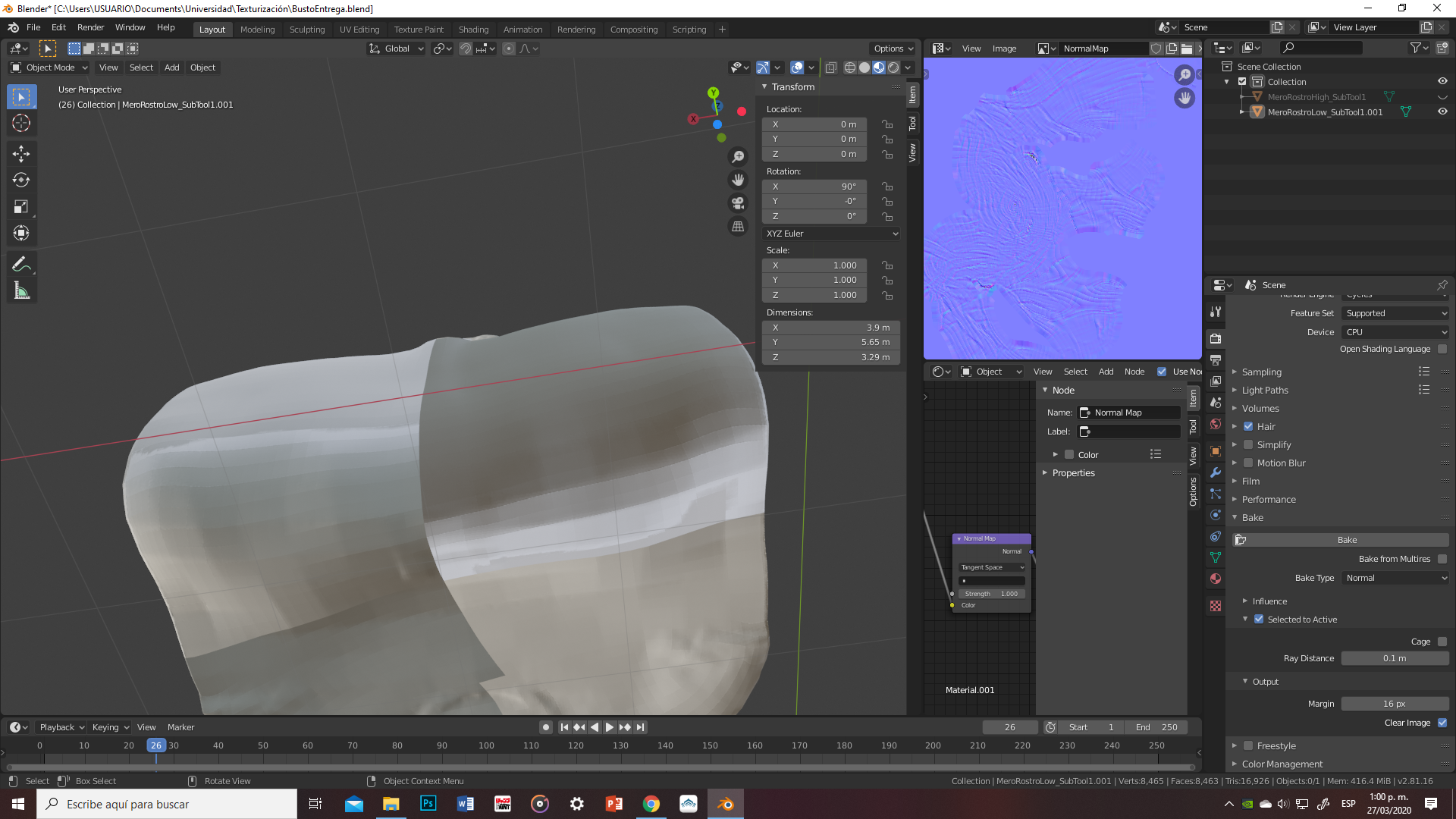The width and height of the screenshot is (1456, 819).
Task: Select the Measure tool
Action: pos(21,291)
